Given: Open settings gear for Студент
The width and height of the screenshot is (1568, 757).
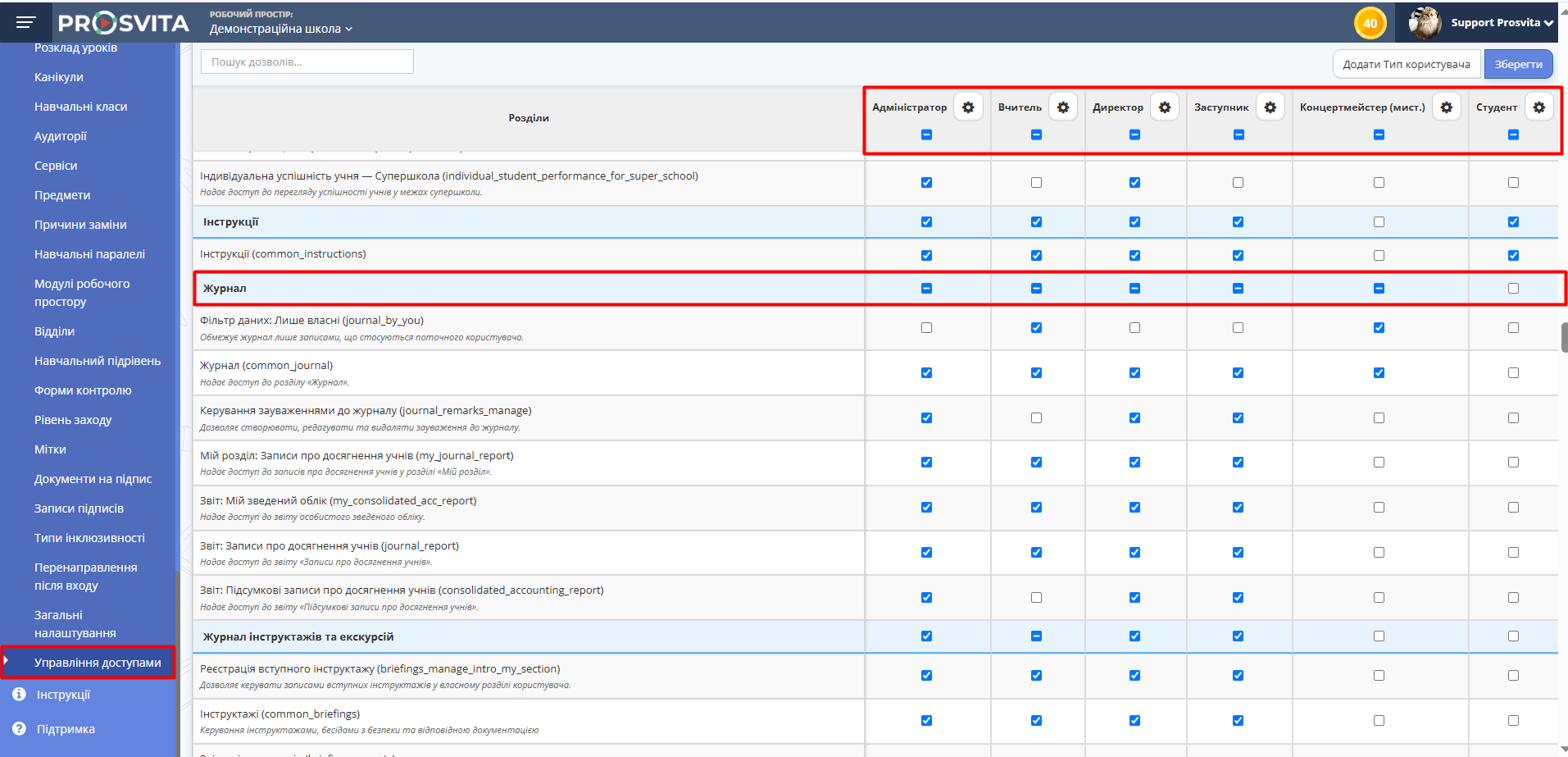Looking at the screenshot, I should pyautogui.click(x=1539, y=107).
